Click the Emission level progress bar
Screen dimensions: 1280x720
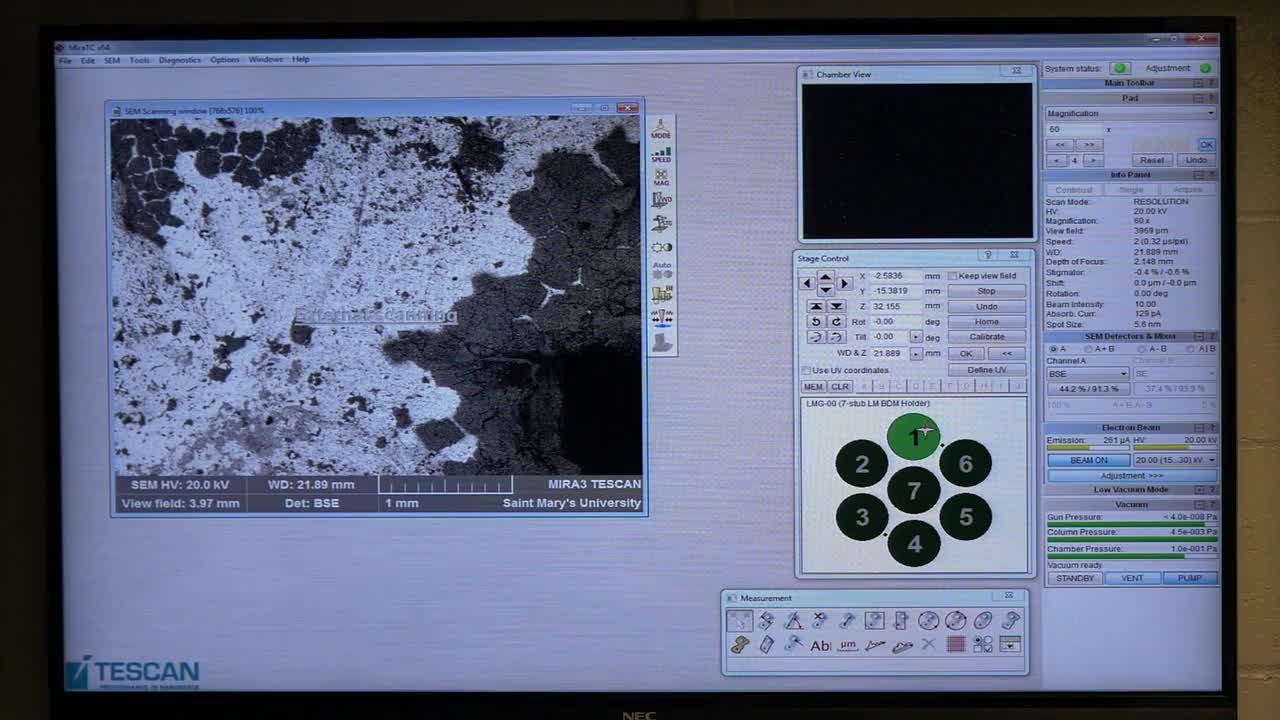point(1088,448)
